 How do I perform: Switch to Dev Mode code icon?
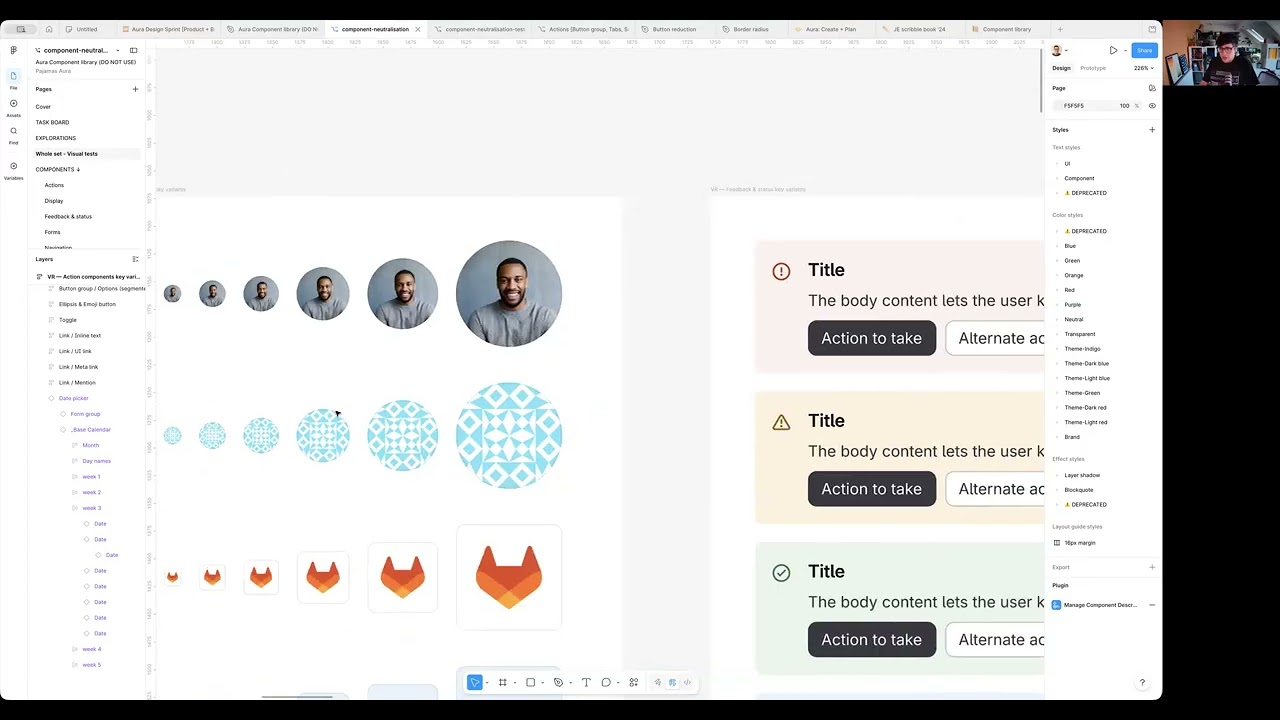click(687, 682)
